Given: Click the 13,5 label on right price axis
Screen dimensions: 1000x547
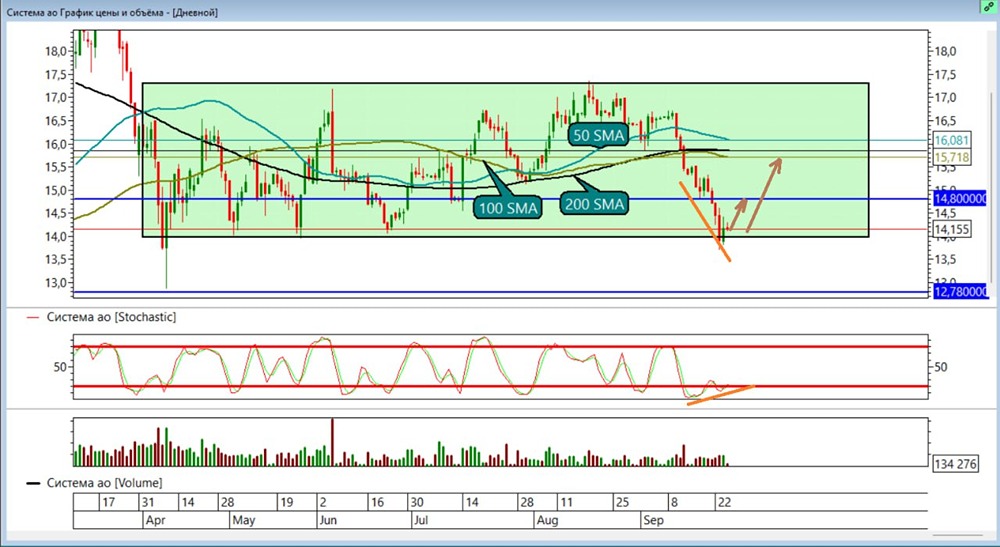Looking at the screenshot, I should pos(945,259).
